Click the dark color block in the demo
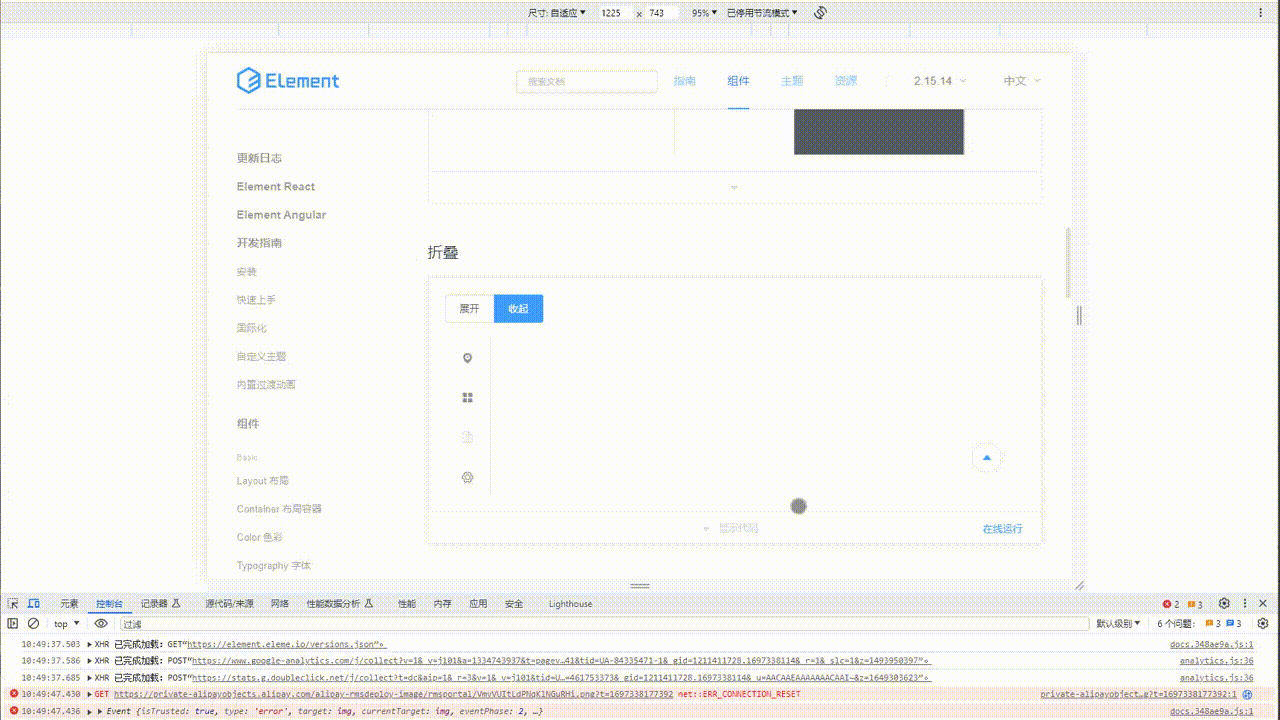The height and width of the screenshot is (720, 1280). (879, 132)
